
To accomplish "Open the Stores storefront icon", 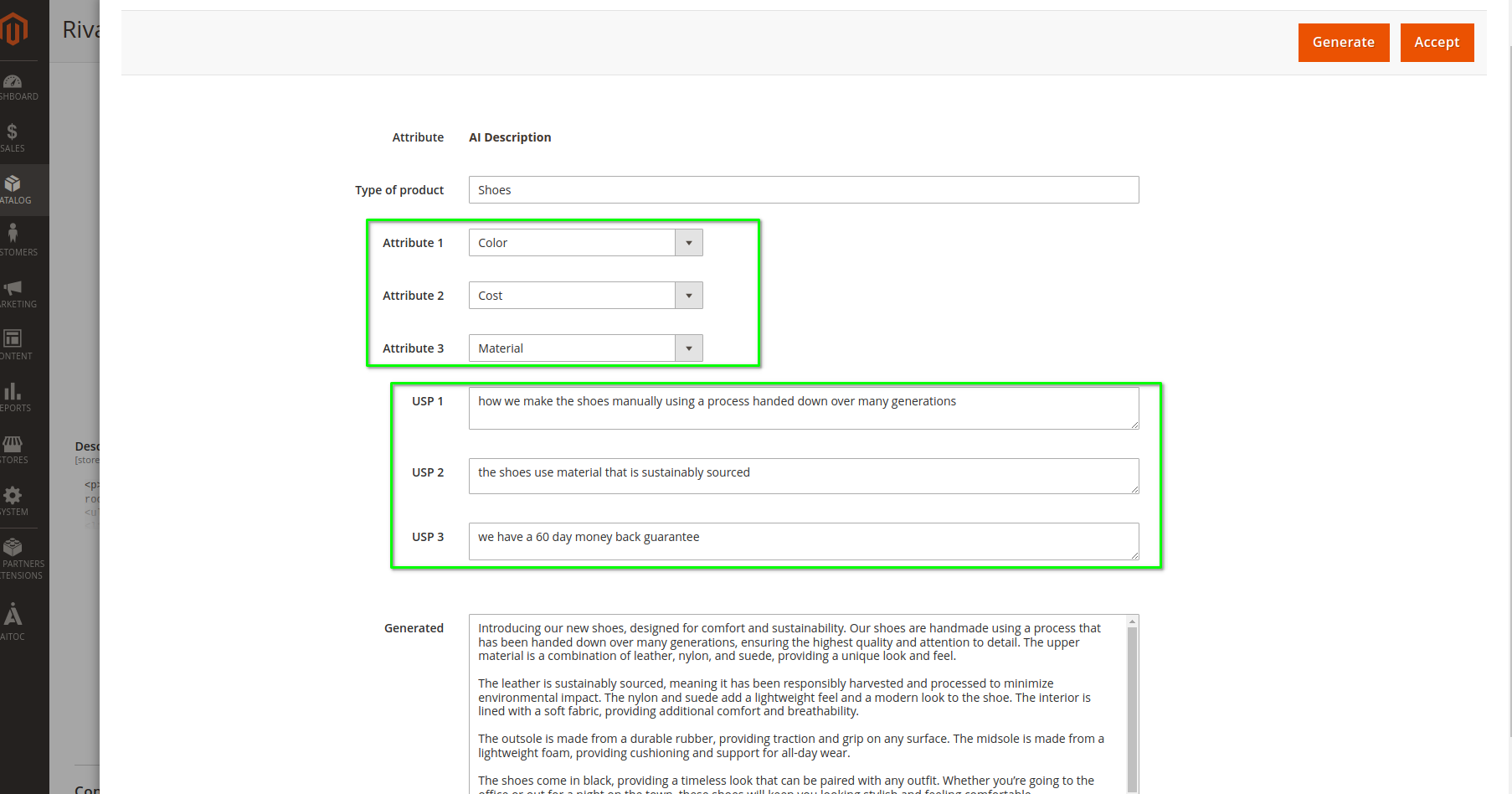I will (13, 444).
